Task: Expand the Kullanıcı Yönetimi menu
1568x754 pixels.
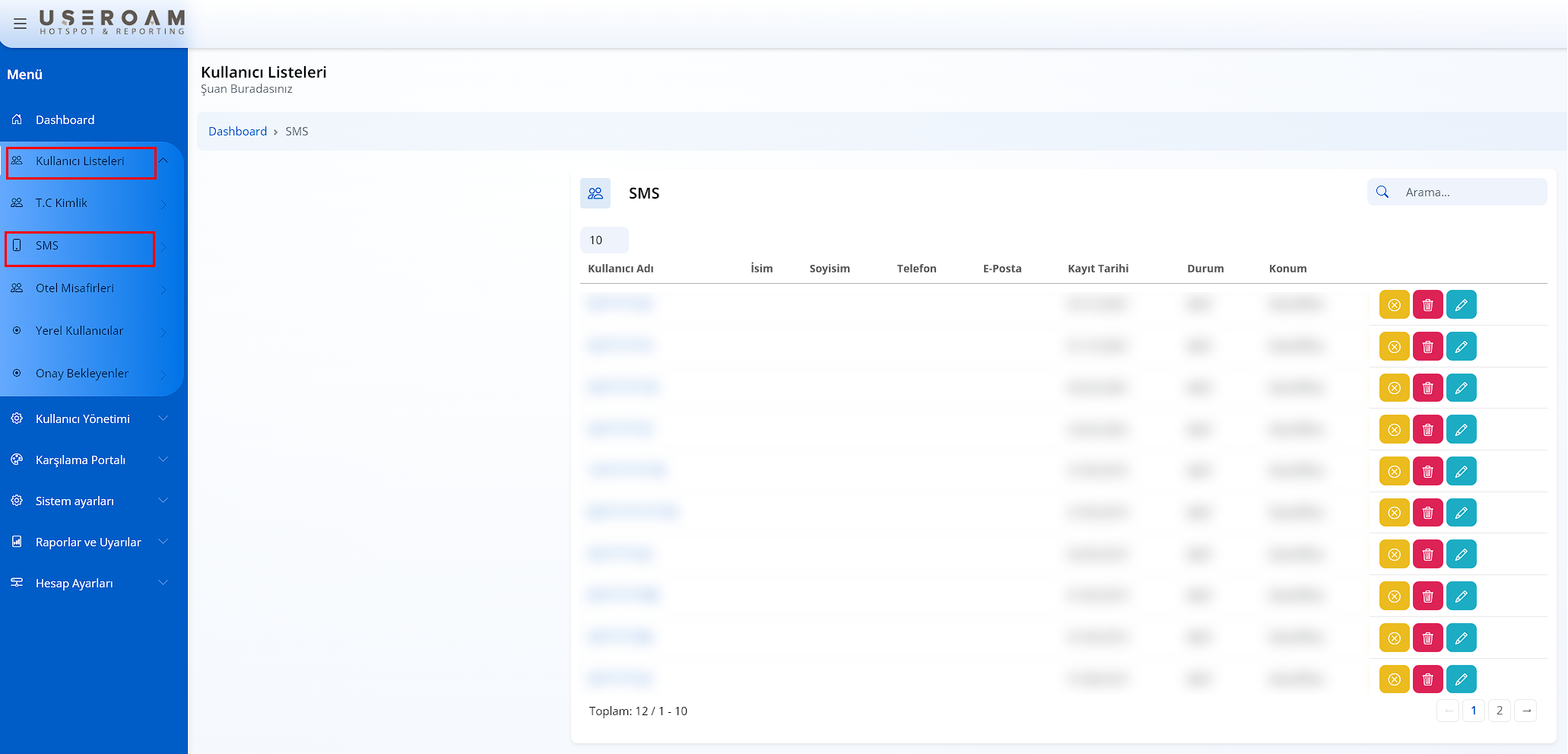Action: tap(83, 419)
